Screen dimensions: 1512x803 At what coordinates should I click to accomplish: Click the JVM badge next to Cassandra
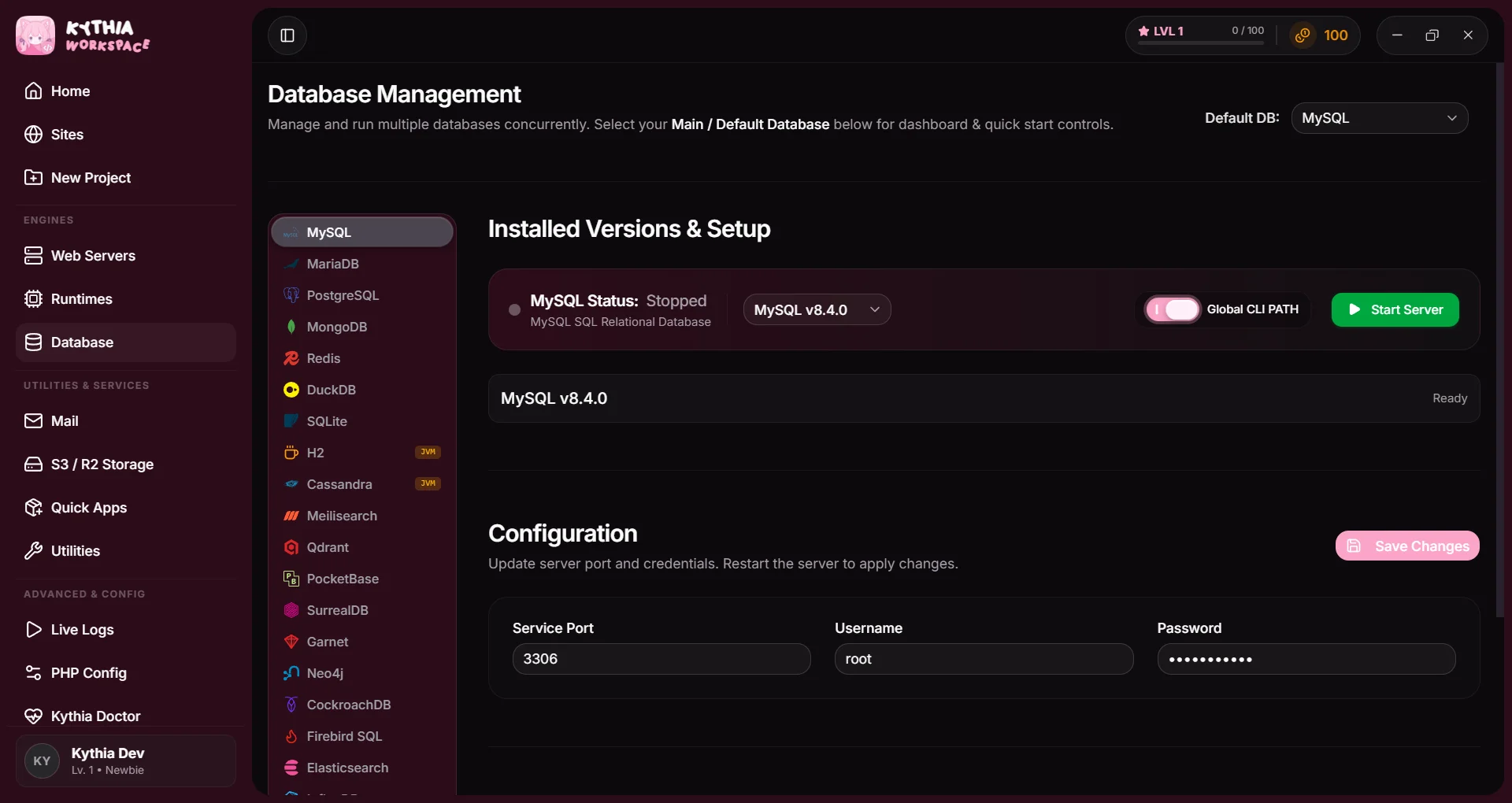tap(428, 483)
